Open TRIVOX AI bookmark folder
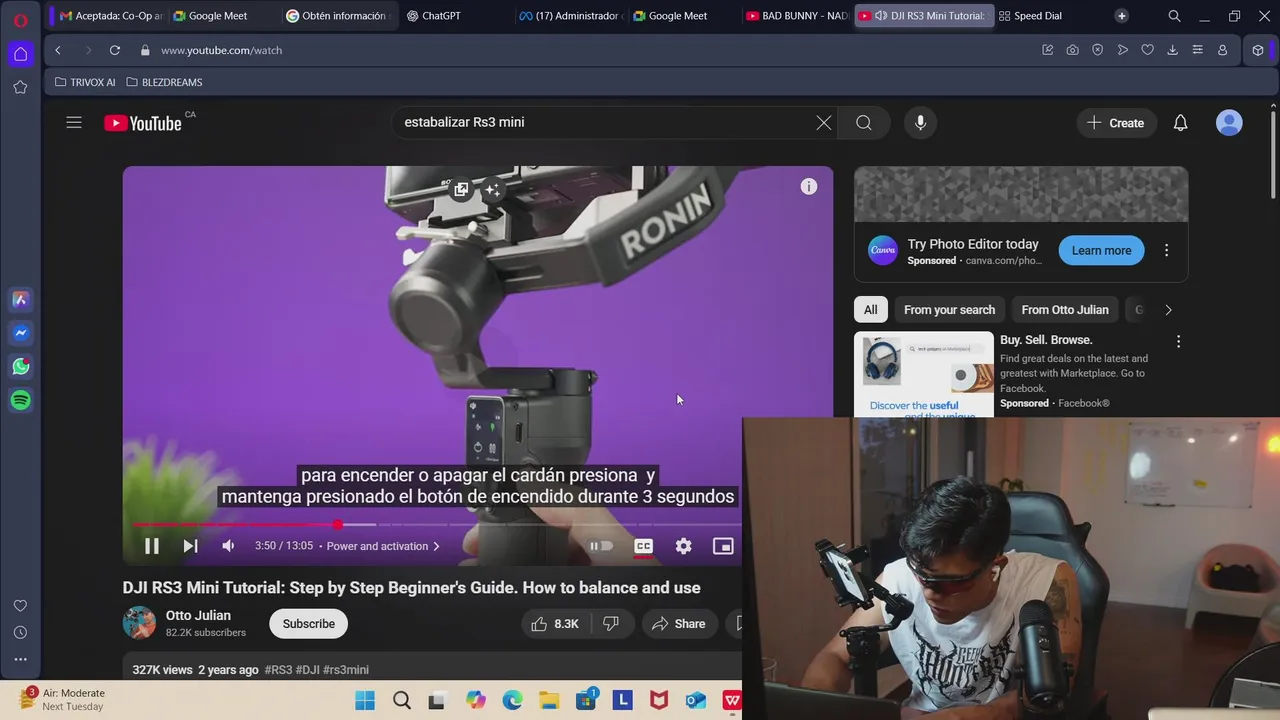Viewport: 1280px width, 720px height. coord(85,82)
